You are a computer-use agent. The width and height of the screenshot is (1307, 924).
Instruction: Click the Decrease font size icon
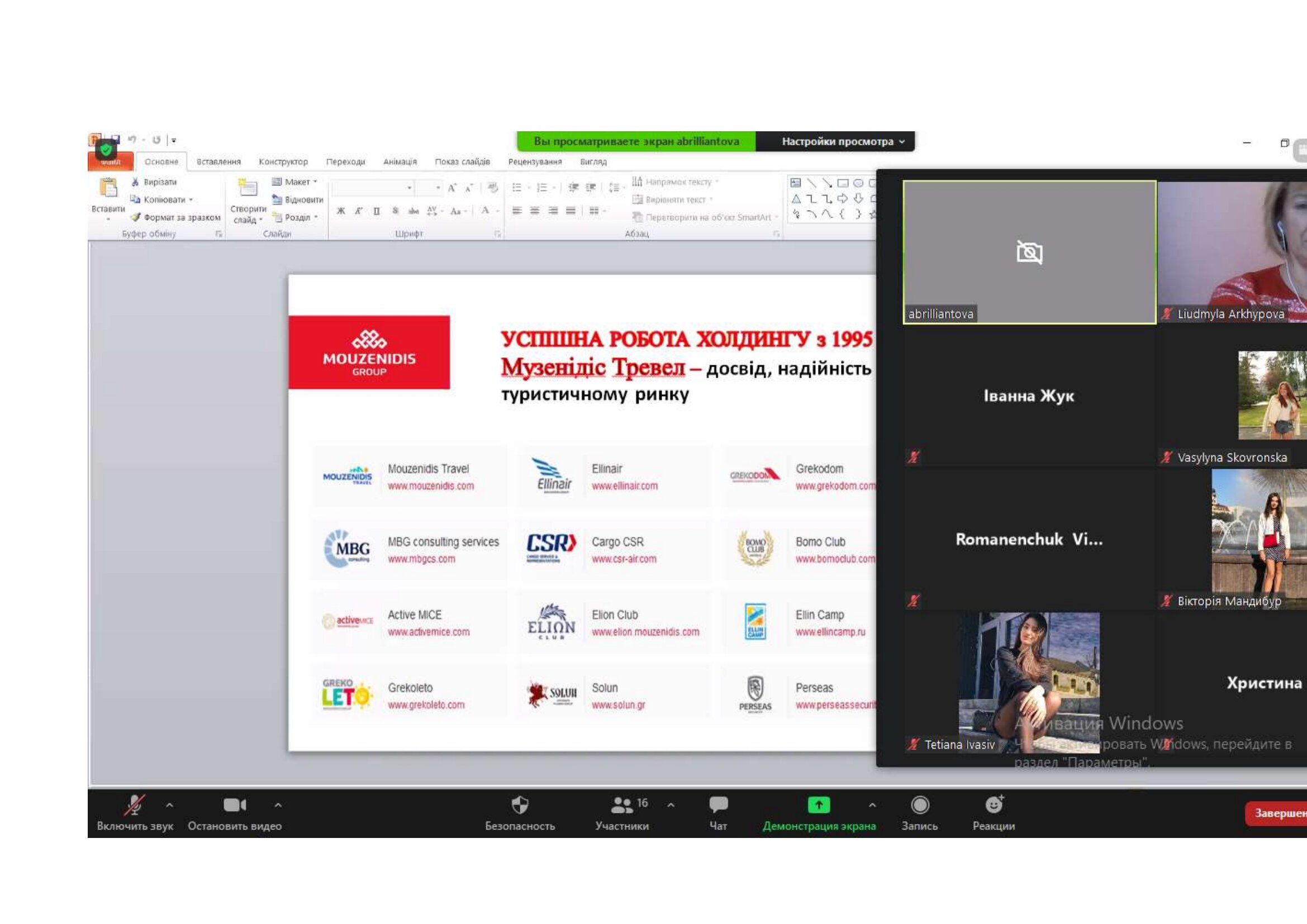pyautogui.click(x=469, y=188)
